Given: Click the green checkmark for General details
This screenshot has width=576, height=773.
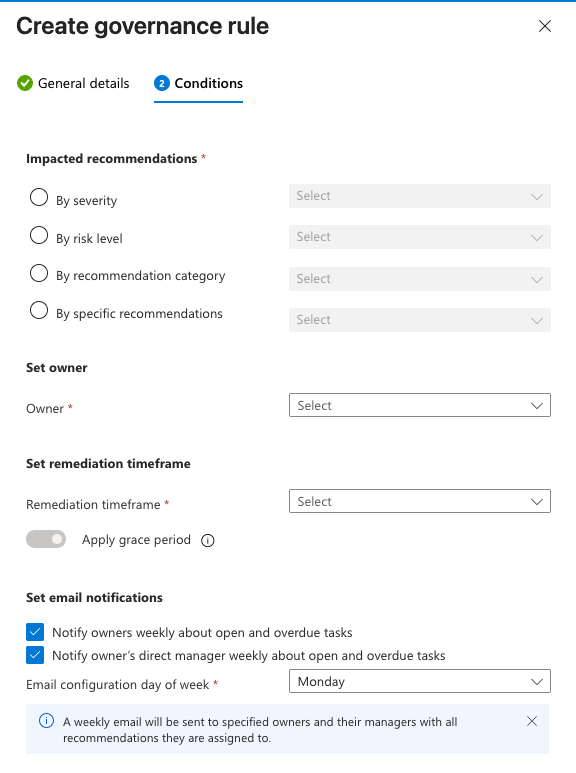Looking at the screenshot, I should pyautogui.click(x=25, y=83).
